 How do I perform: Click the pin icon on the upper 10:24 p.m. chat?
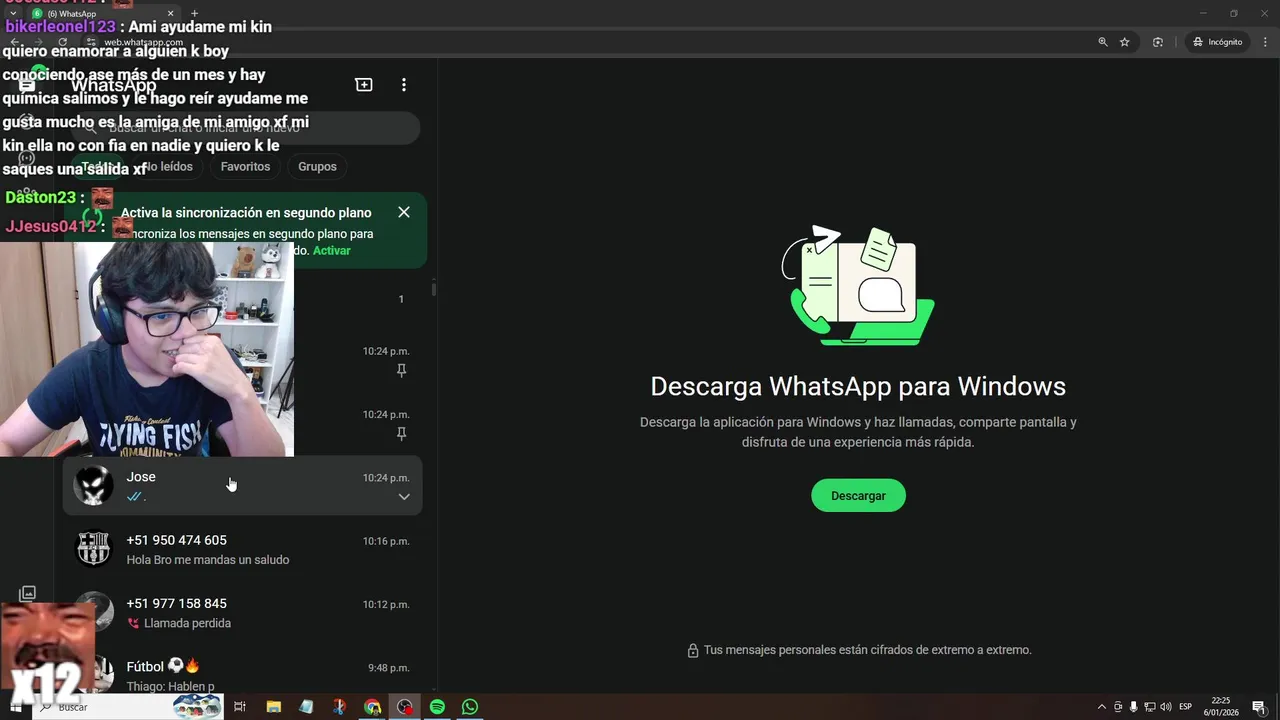[x=401, y=371]
